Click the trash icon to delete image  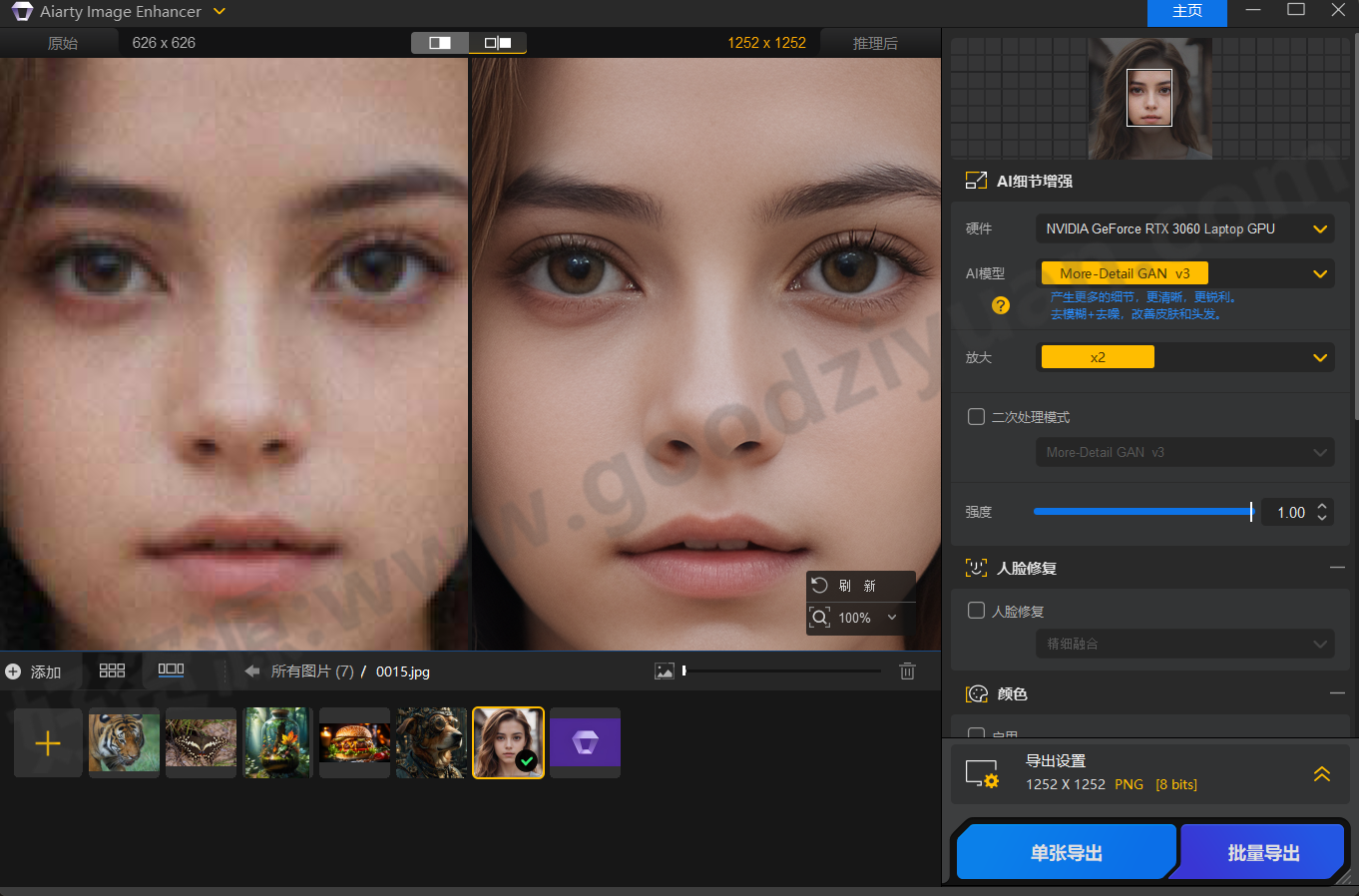(907, 671)
